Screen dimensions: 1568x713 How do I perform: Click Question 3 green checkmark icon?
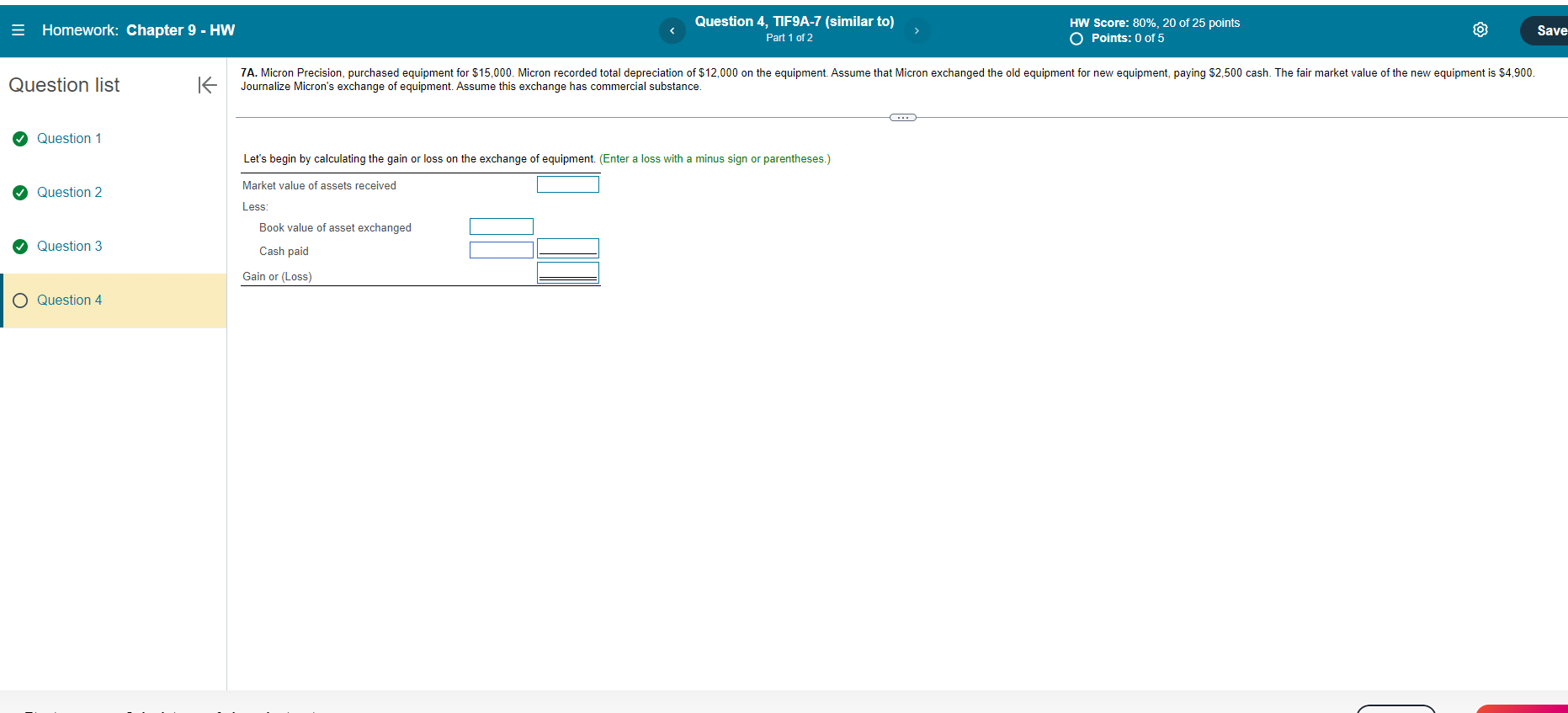point(20,247)
